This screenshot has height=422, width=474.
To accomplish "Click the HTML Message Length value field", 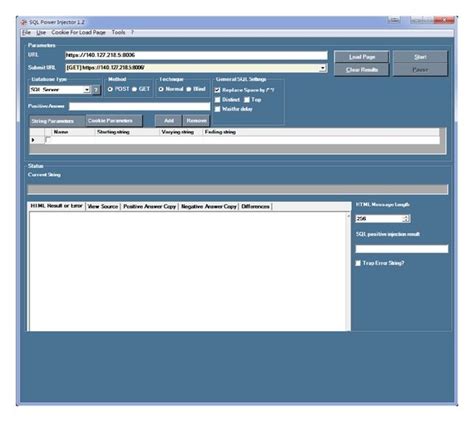I will 379,219.
